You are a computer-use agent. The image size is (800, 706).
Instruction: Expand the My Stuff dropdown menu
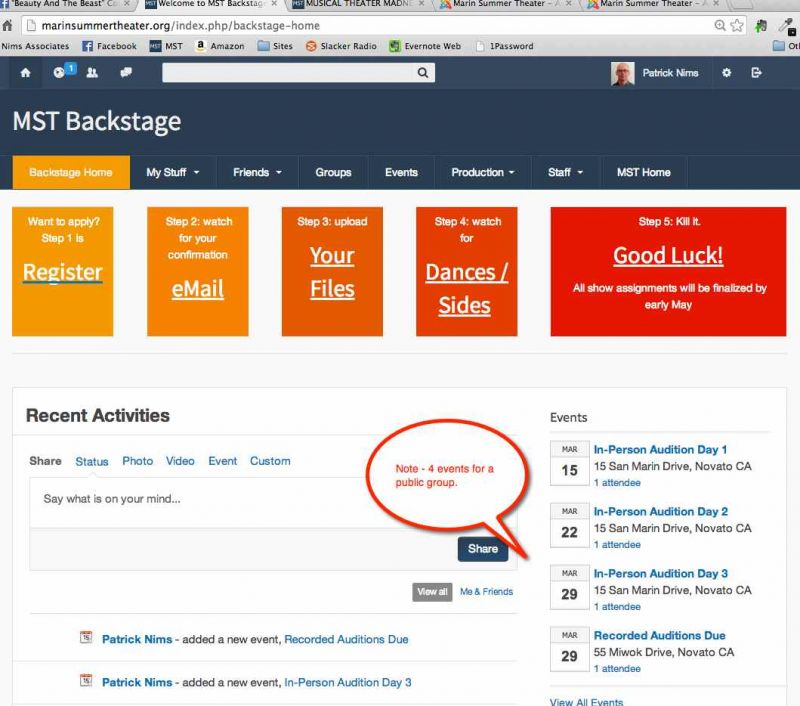click(x=173, y=172)
